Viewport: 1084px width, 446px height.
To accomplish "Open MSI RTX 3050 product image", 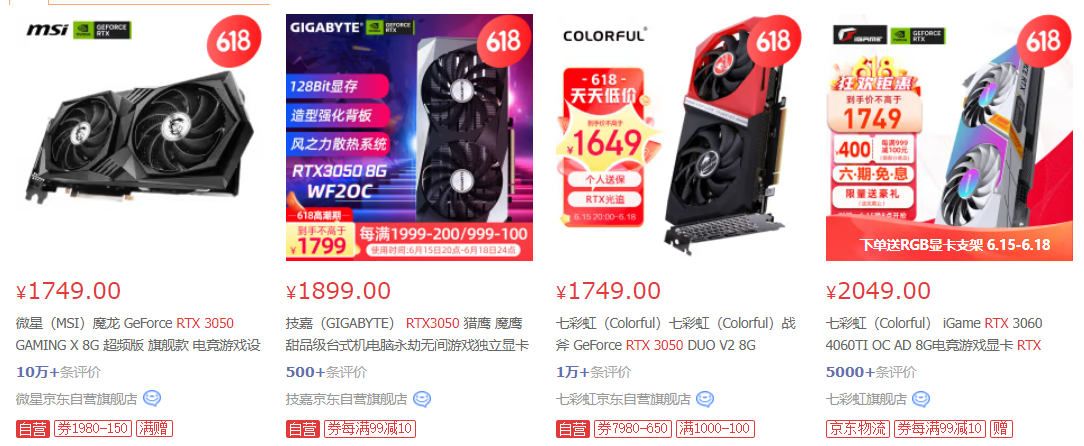I will (139, 137).
